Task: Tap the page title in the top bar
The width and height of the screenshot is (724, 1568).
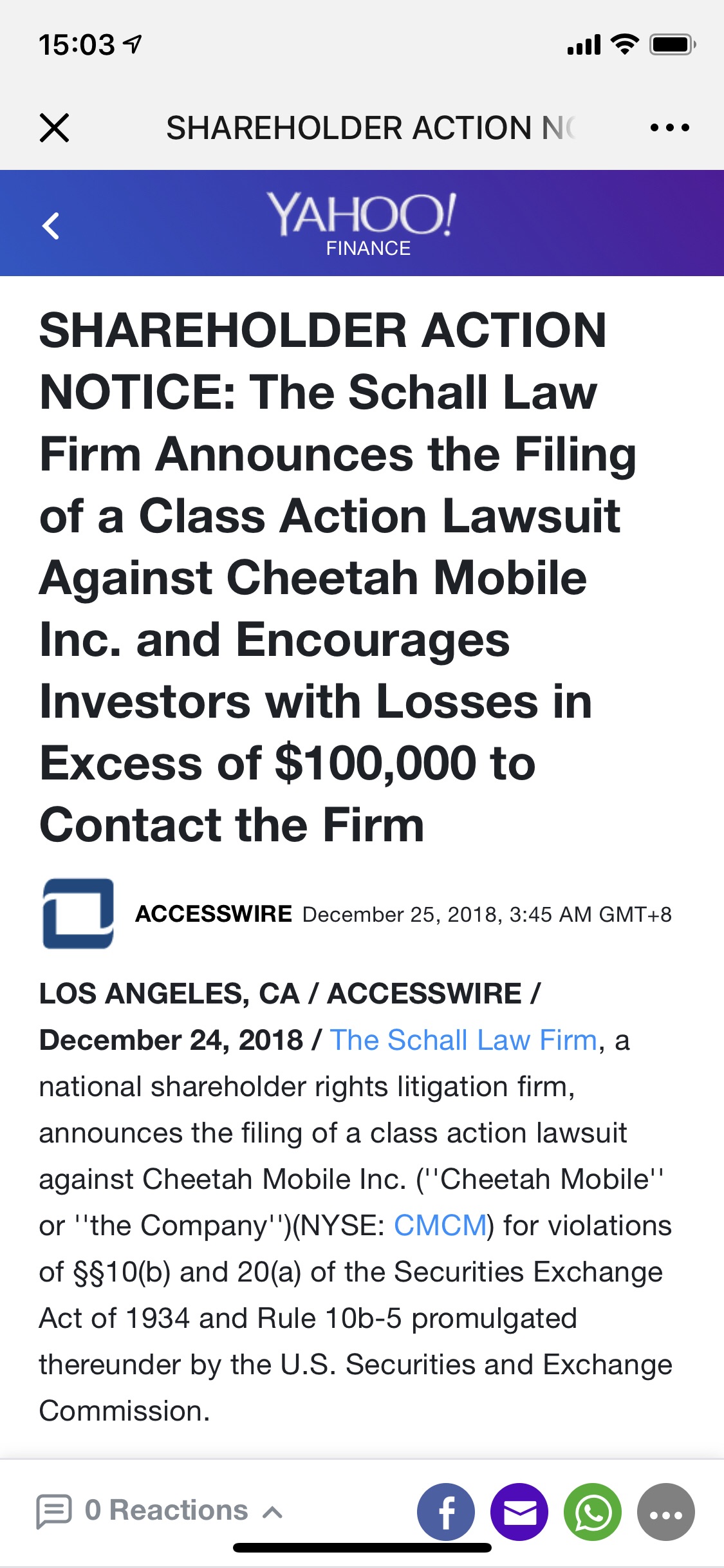Action: [x=372, y=127]
